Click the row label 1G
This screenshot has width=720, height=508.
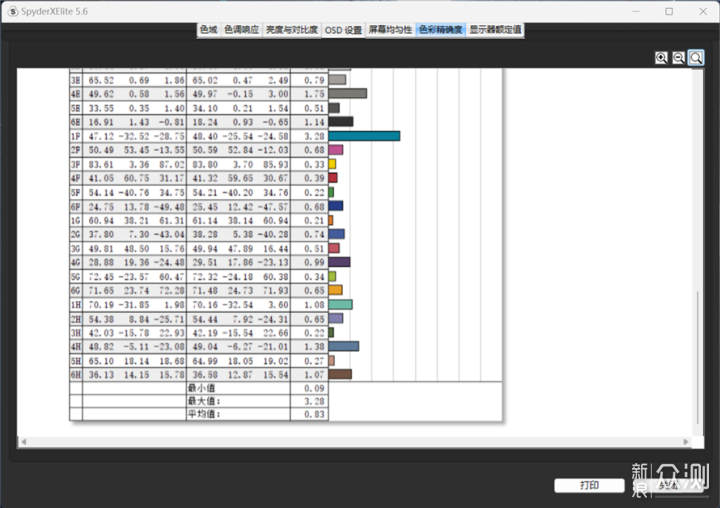[76, 220]
